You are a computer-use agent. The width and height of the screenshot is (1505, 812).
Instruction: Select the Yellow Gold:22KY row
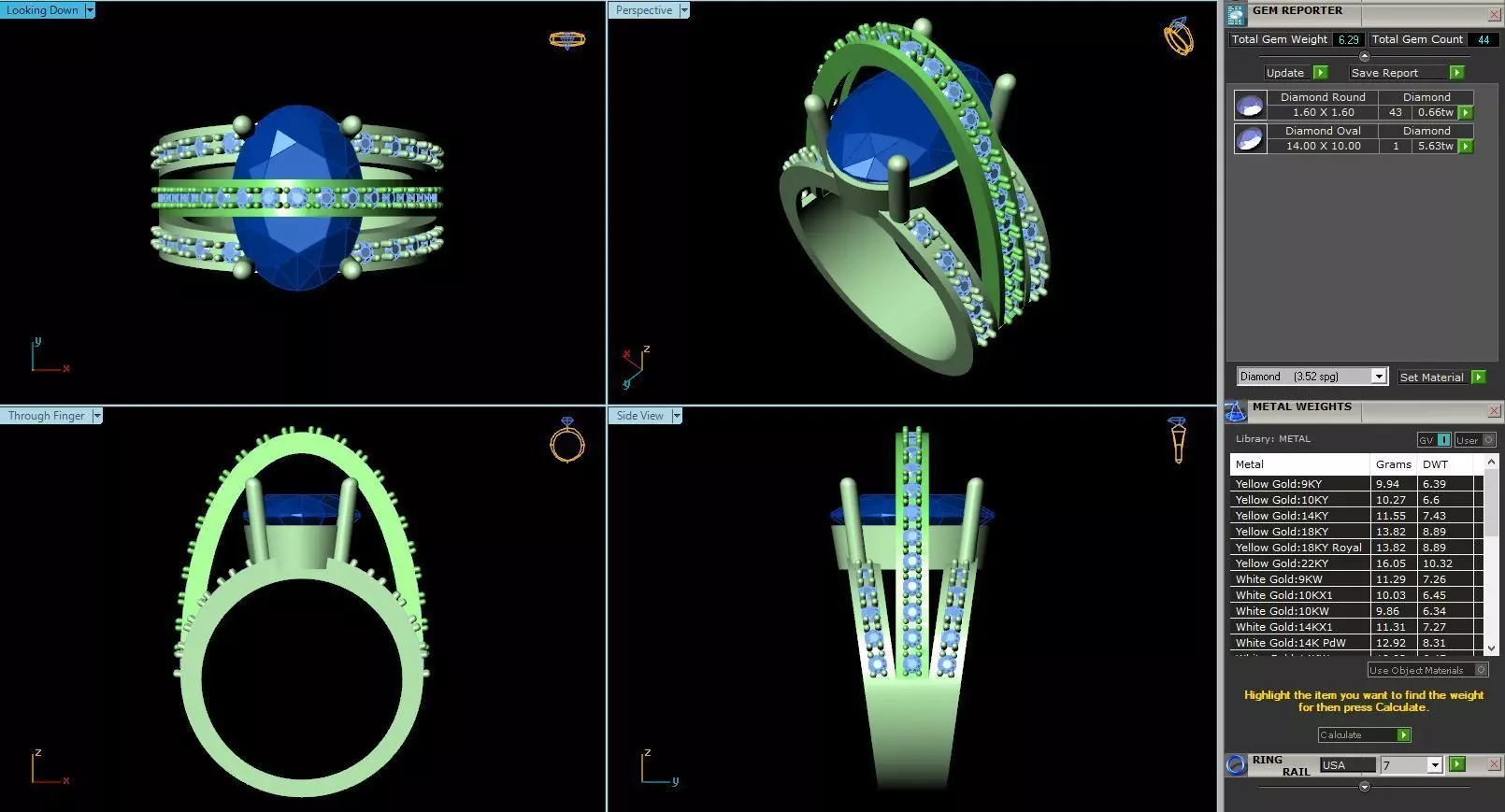coord(1356,563)
